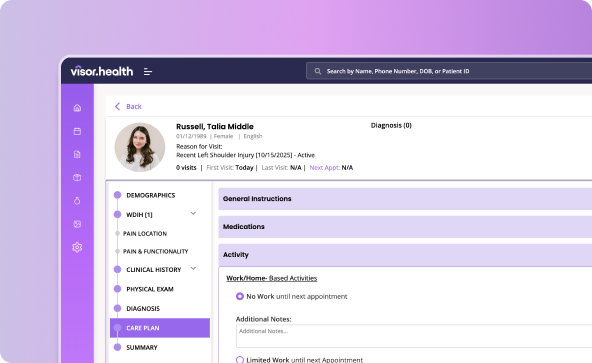This screenshot has width=592, height=363.
Task: Open the document icon in sidebar
Action: 77,154
